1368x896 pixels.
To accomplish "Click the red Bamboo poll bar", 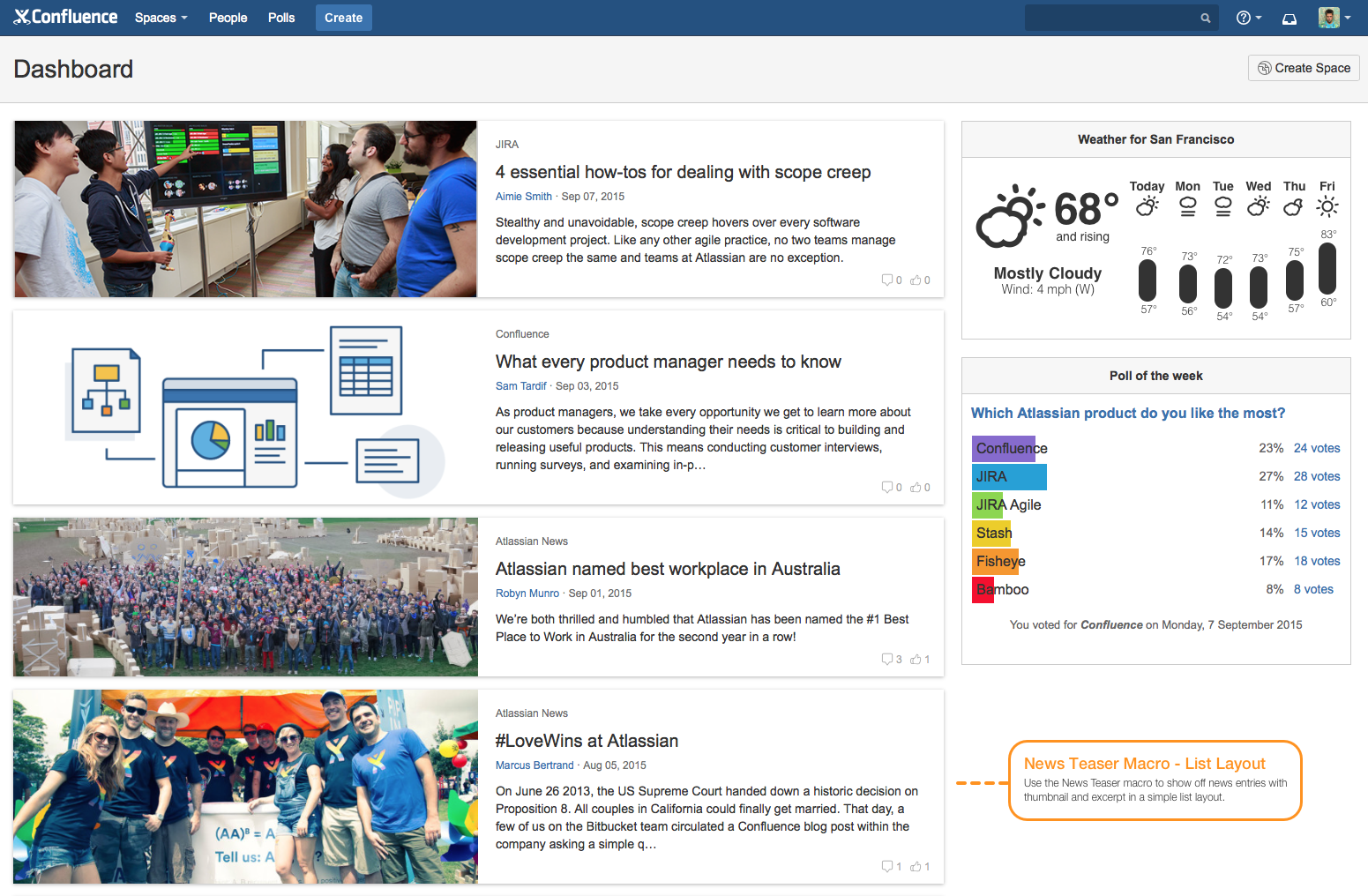I will [983, 589].
